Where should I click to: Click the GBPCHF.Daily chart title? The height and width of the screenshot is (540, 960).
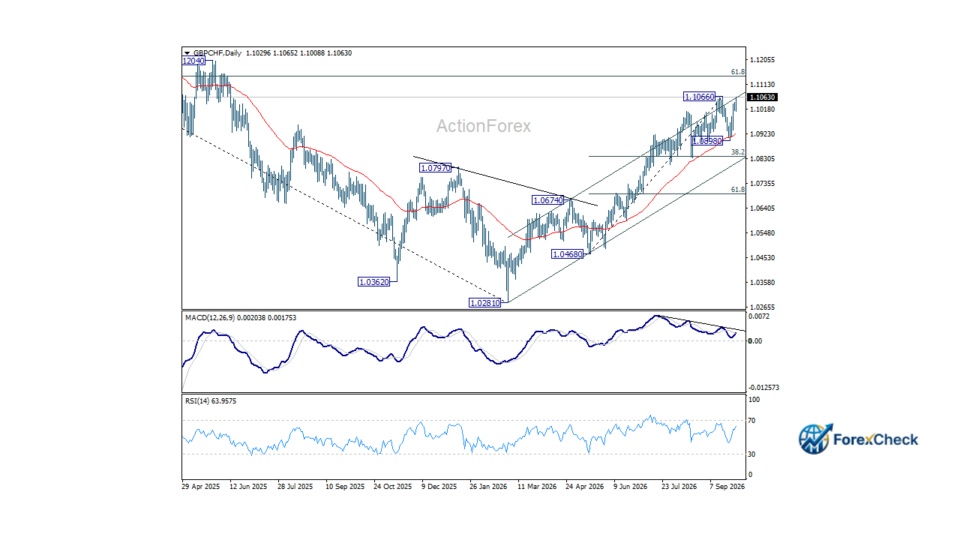[x=217, y=53]
